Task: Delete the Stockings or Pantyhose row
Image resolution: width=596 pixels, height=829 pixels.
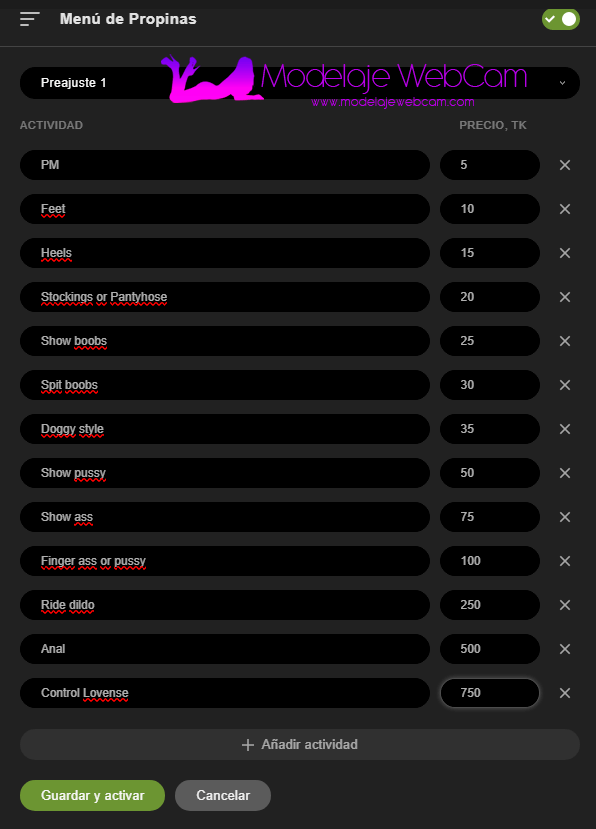Action: [x=565, y=297]
